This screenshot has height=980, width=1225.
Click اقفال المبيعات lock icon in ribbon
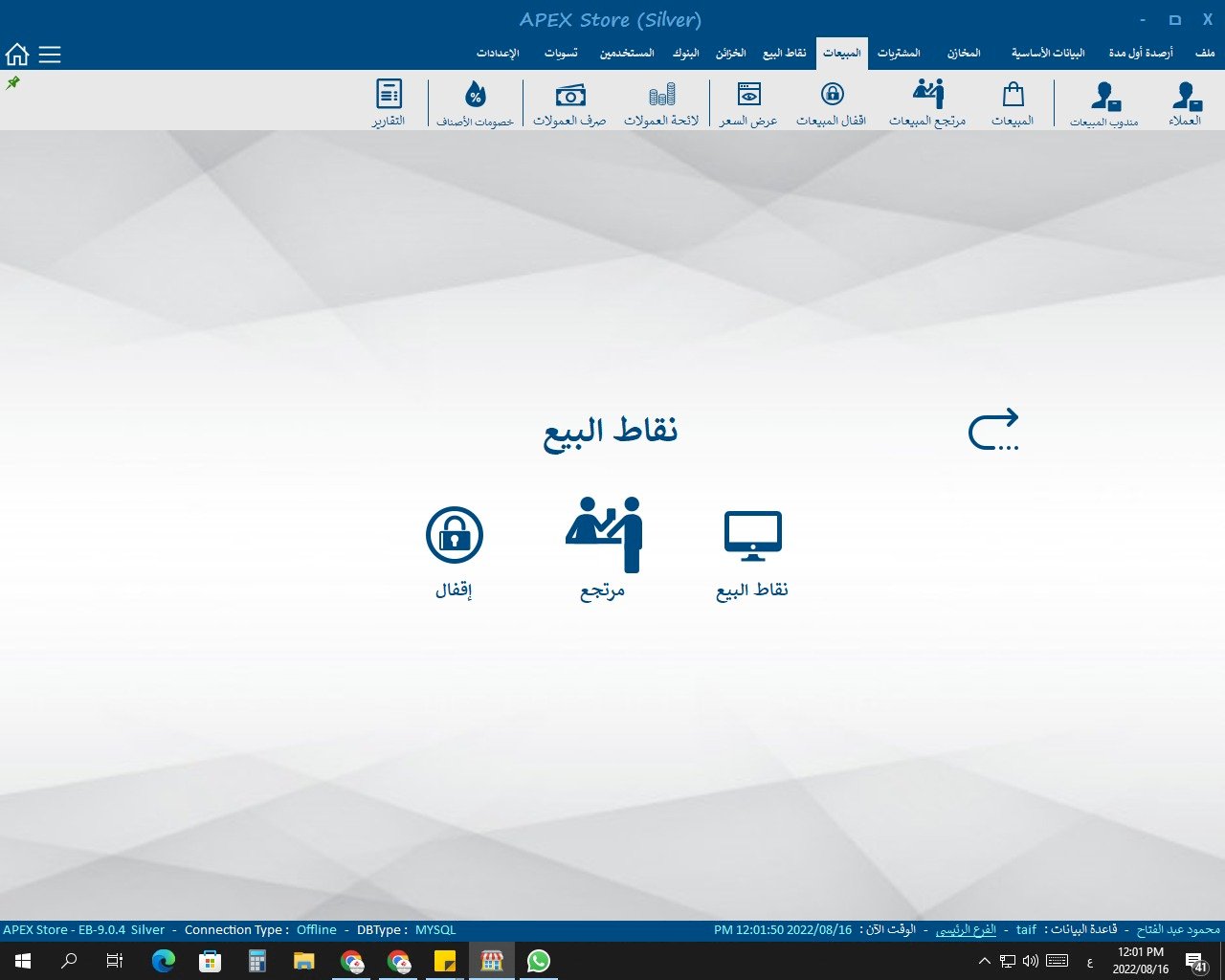(832, 103)
